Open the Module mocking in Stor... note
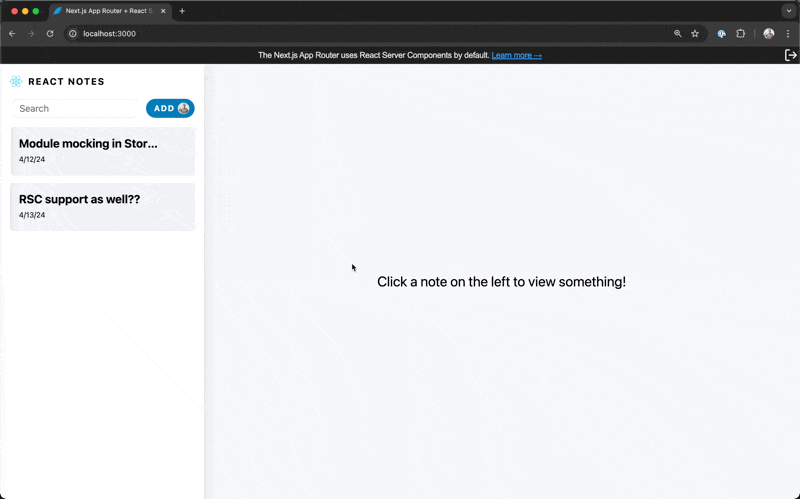Image resolution: width=800 pixels, height=499 pixels. point(103,151)
